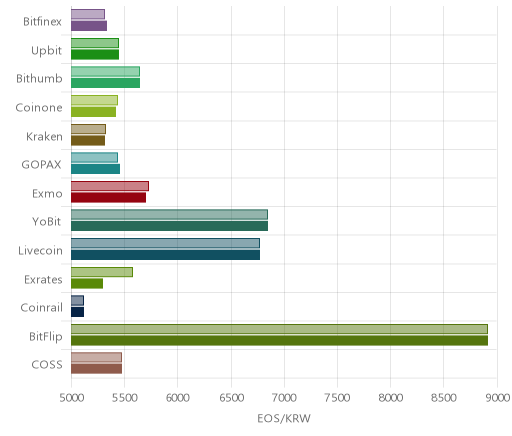The image size is (512, 436).
Task: Click the BitFlip axis label
Action: (46, 336)
